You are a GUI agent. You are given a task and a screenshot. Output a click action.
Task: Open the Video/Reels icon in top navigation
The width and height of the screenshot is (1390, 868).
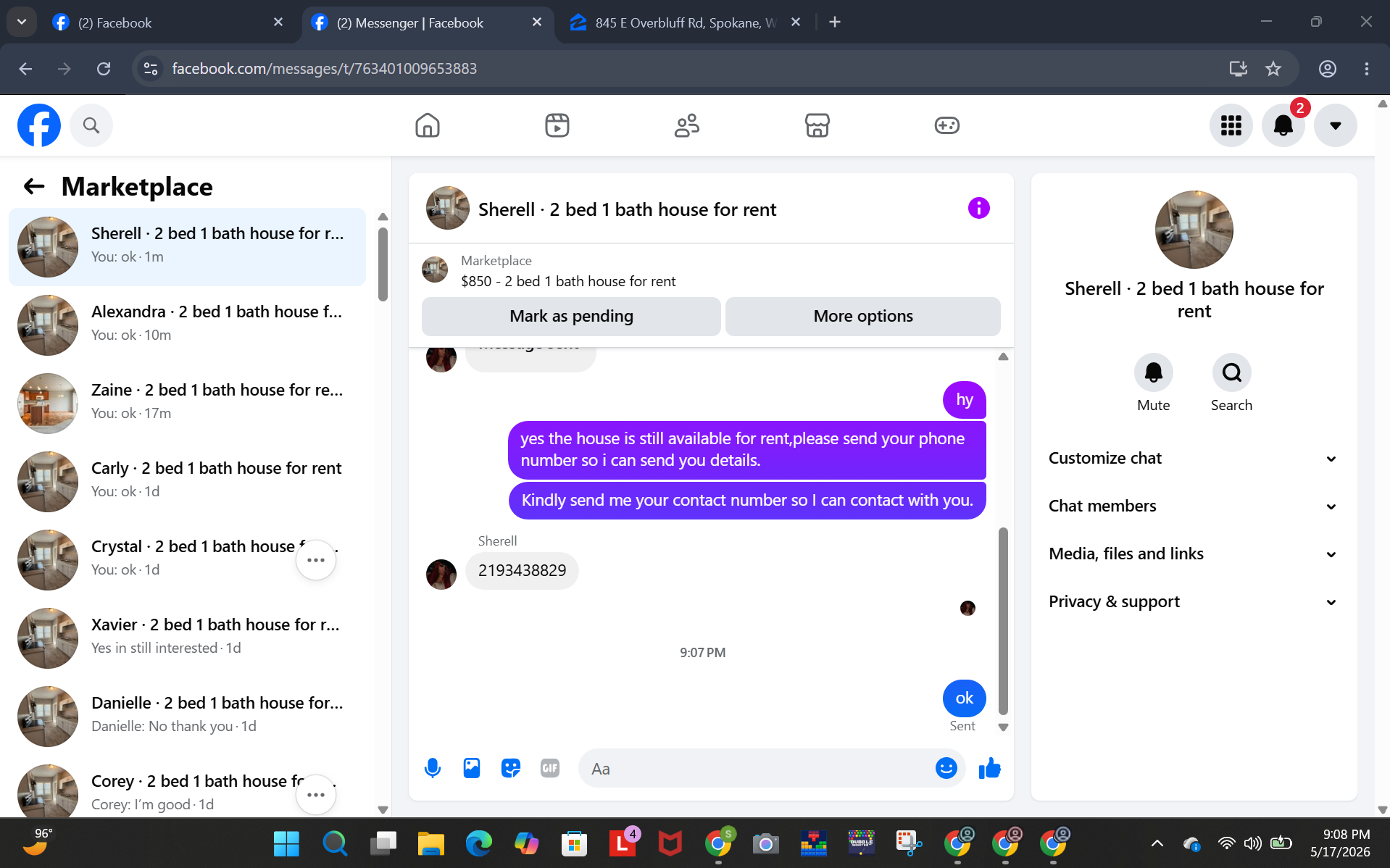(x=557, y=125)
